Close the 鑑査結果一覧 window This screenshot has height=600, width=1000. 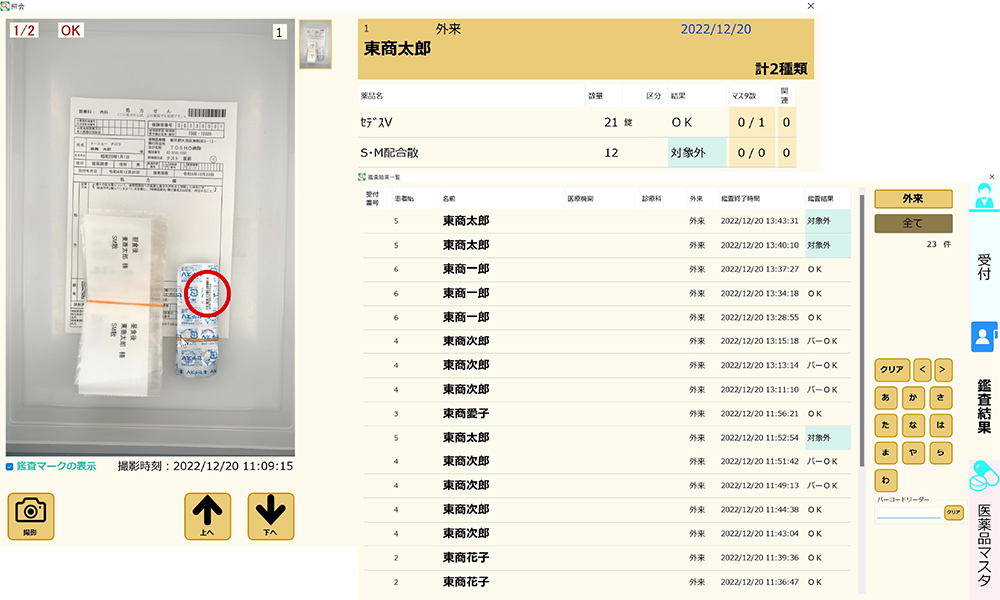tap(992, 177)
